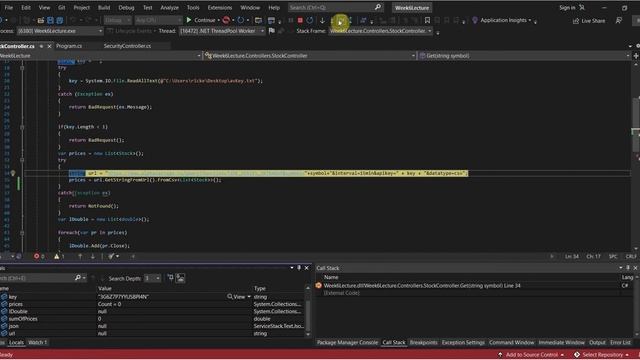Toggle auto-hide pin on Call Stack panel
640x360 pixels.
tap(628, 268)
